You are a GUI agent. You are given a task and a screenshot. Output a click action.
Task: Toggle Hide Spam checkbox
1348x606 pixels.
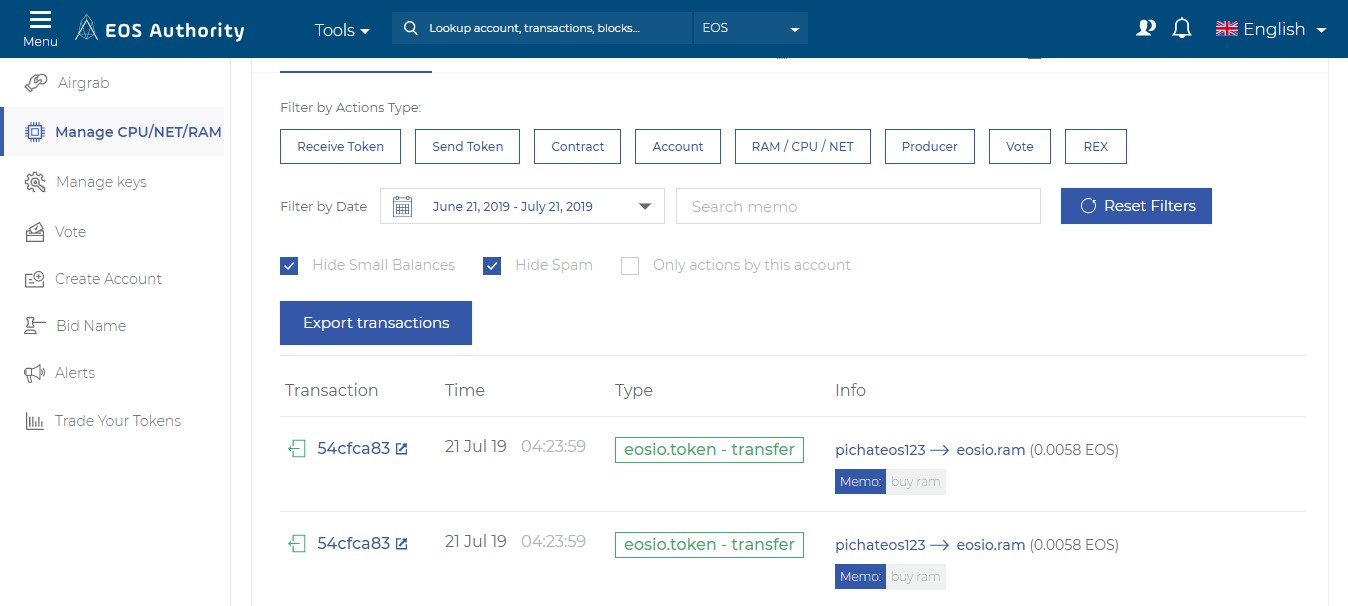[492, 266]
